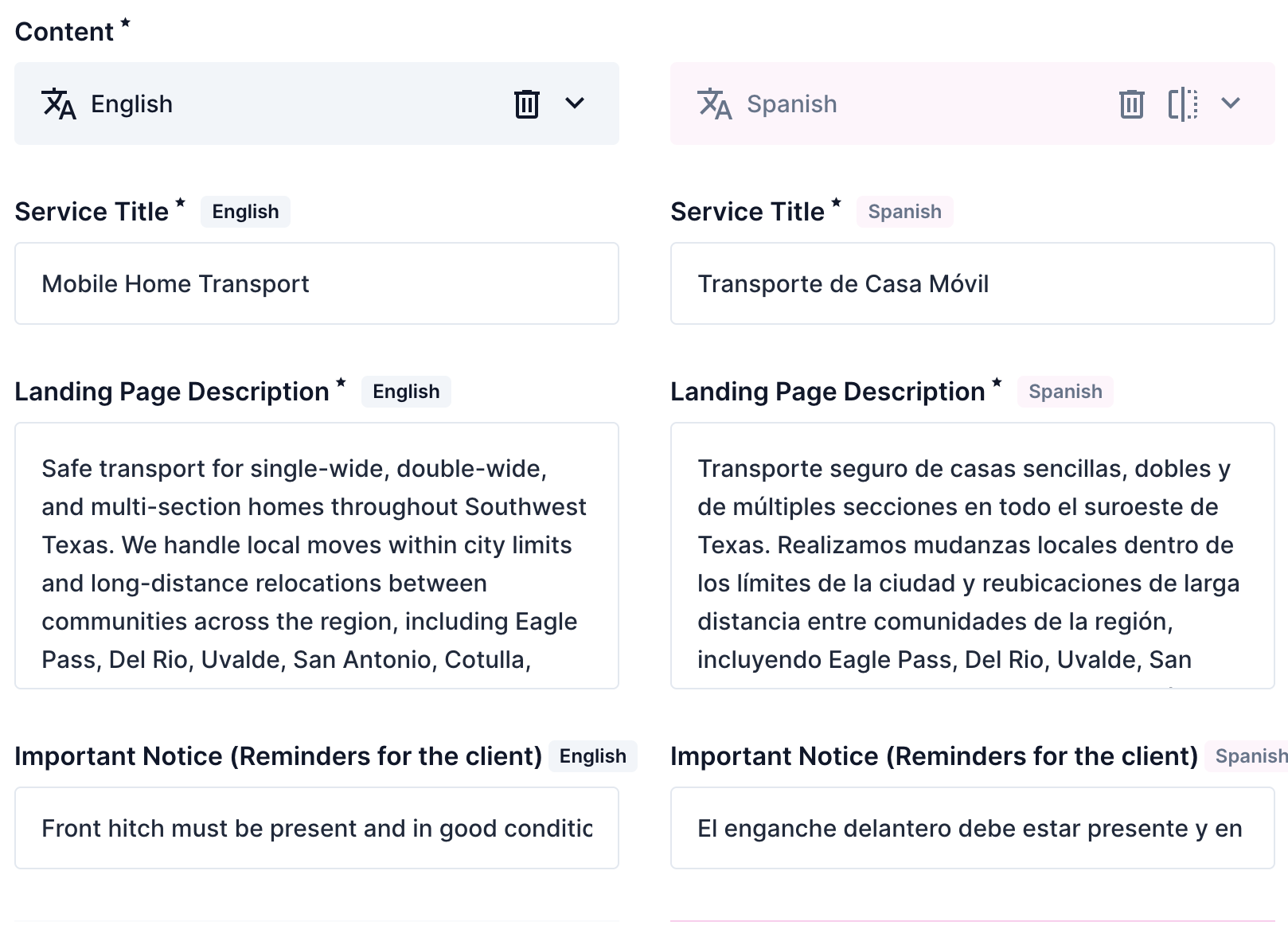Edit the English Service Title field
Screen dimensions: 1288x933
(x=317, y=283)
